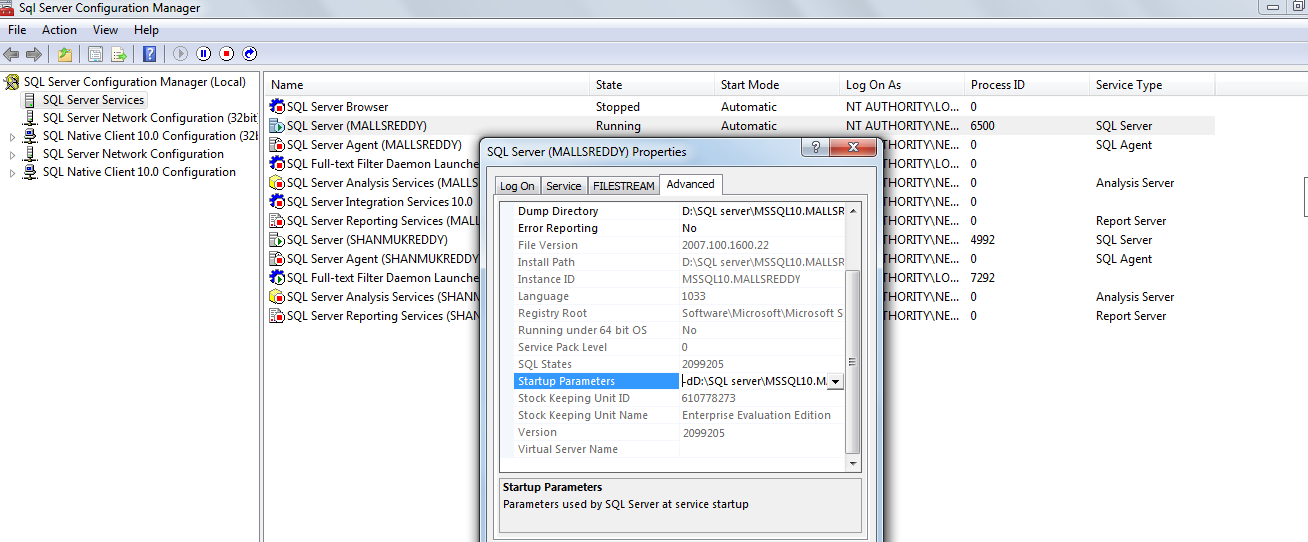The height and width of the screenshot is (542, 1308).
Task: Click the Running under 64 bit OS label
Action: tap(582, 330)
